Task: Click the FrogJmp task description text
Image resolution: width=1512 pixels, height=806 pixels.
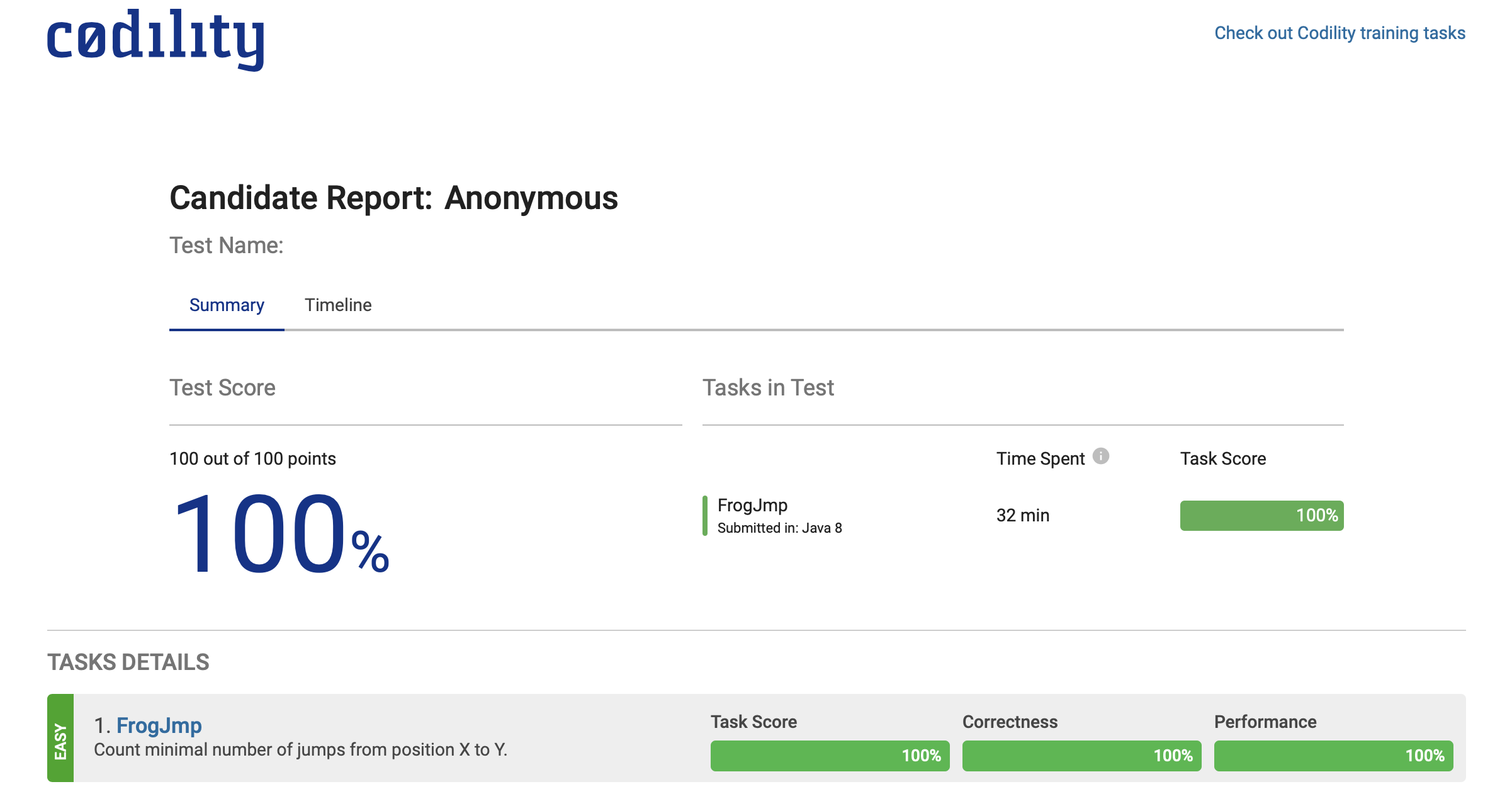Action: click(x=300, y=750)
